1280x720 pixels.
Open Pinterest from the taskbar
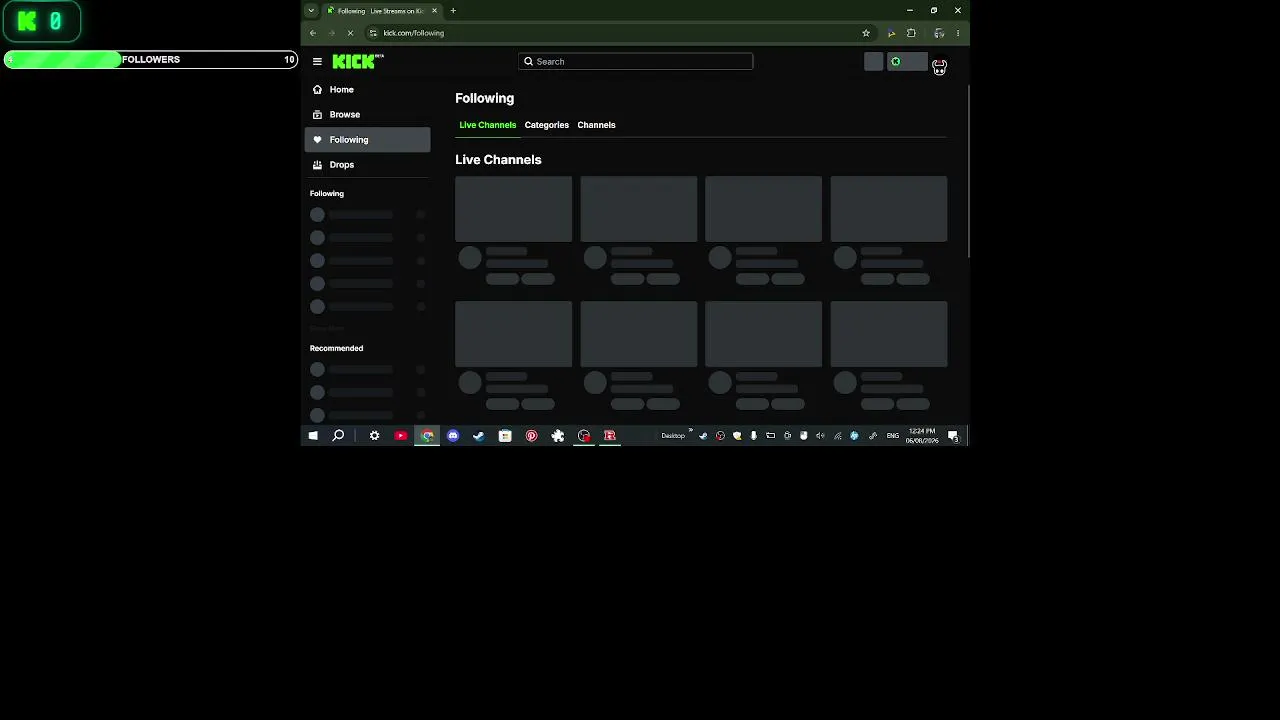pyautogui.click(x=531, y=436)
